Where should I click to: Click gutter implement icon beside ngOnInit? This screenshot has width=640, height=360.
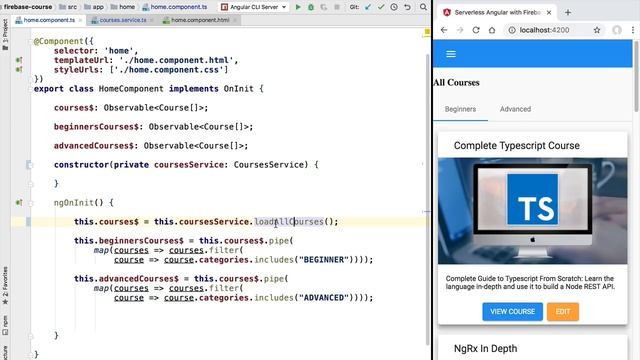[x=19, y=202]
